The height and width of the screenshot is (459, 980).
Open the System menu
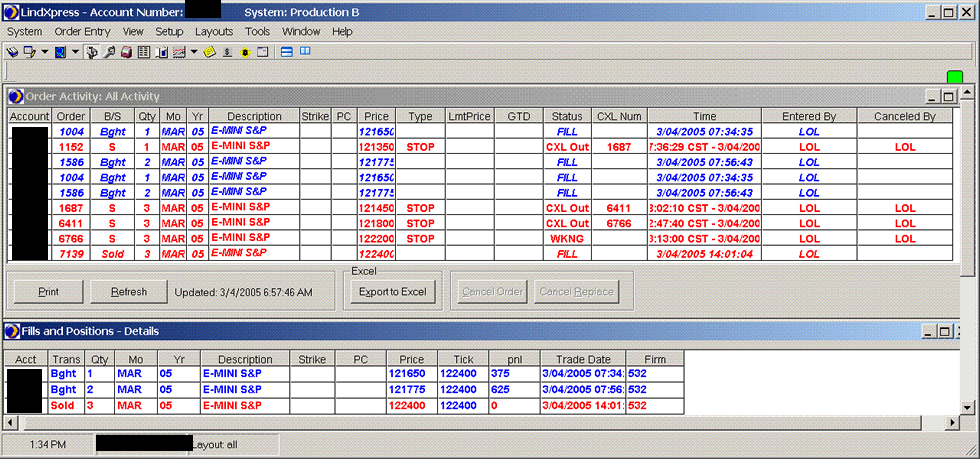[24, 31]
